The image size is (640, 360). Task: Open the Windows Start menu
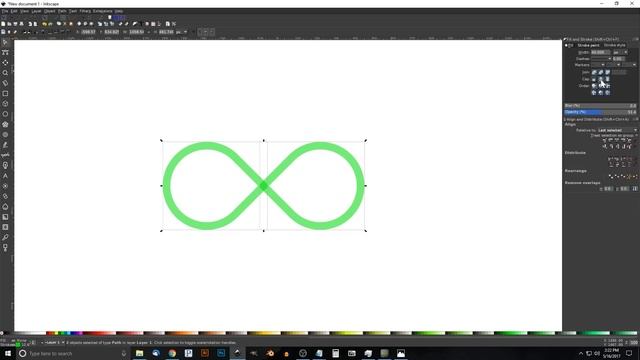pos(8,353)
